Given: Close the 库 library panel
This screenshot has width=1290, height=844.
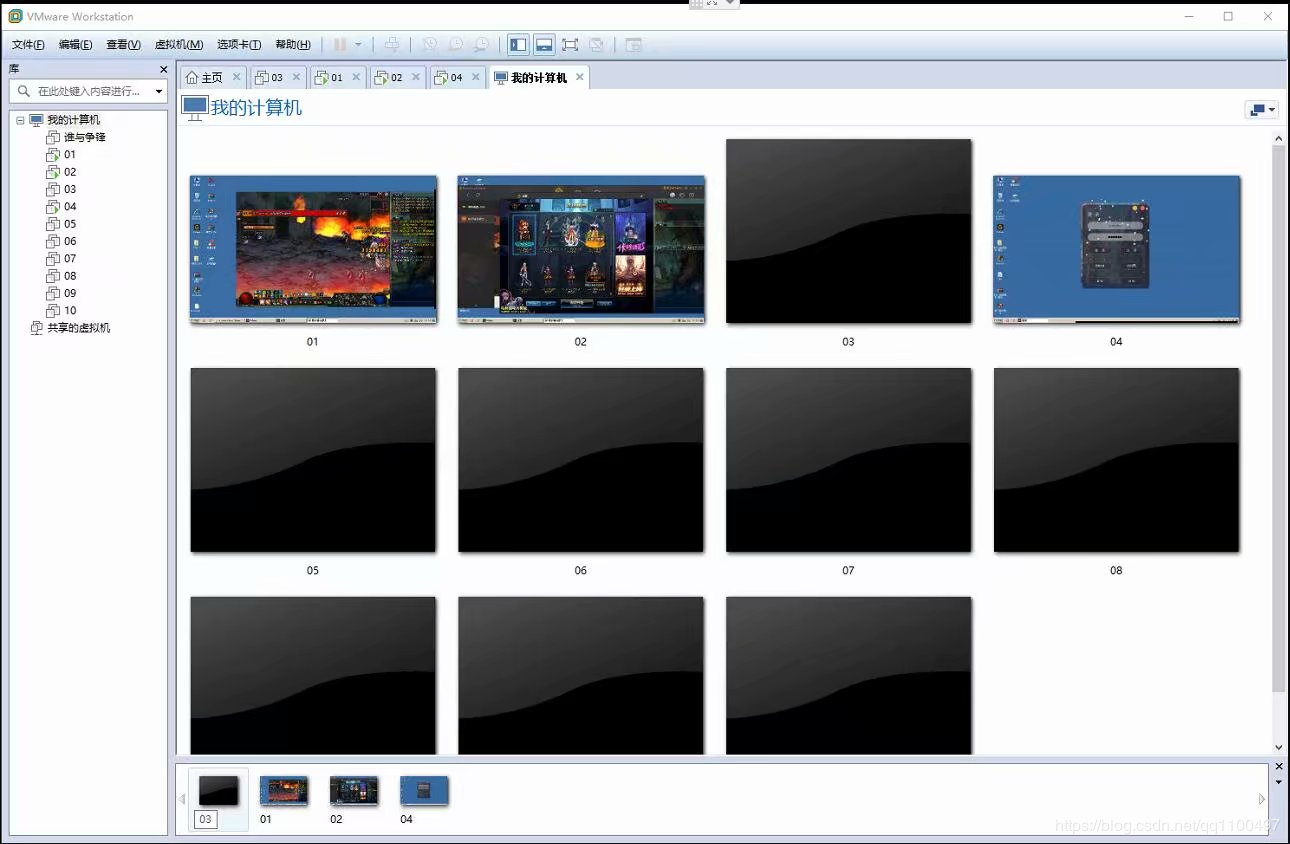Looking at the screenshot, I should [x=164, y=69].
